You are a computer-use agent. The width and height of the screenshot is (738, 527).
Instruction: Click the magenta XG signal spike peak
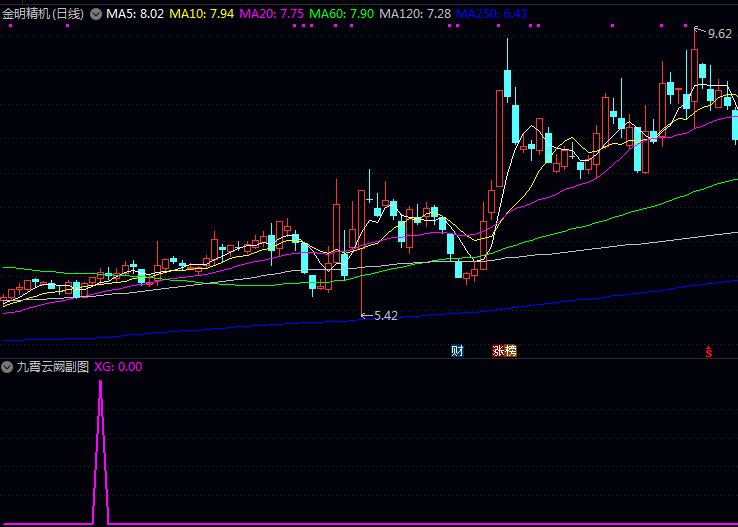click(100, 383)
